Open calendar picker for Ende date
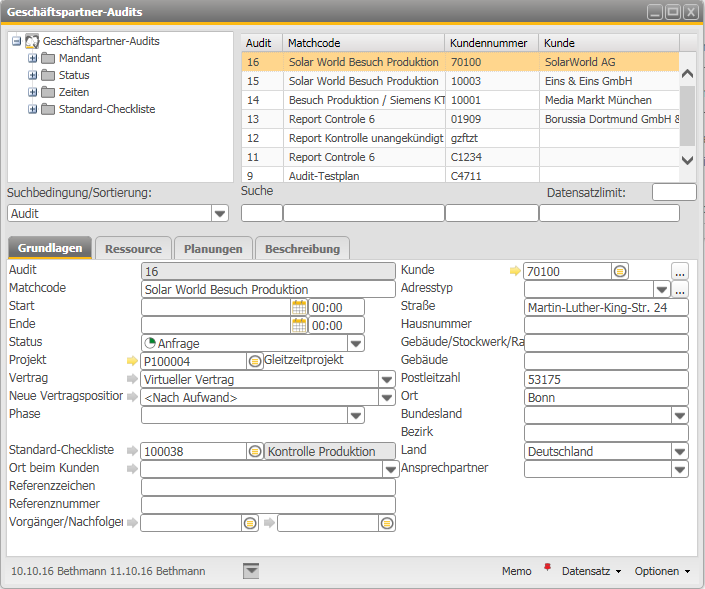The height and width of the screenshot is (589, 705). pos(299,326)
